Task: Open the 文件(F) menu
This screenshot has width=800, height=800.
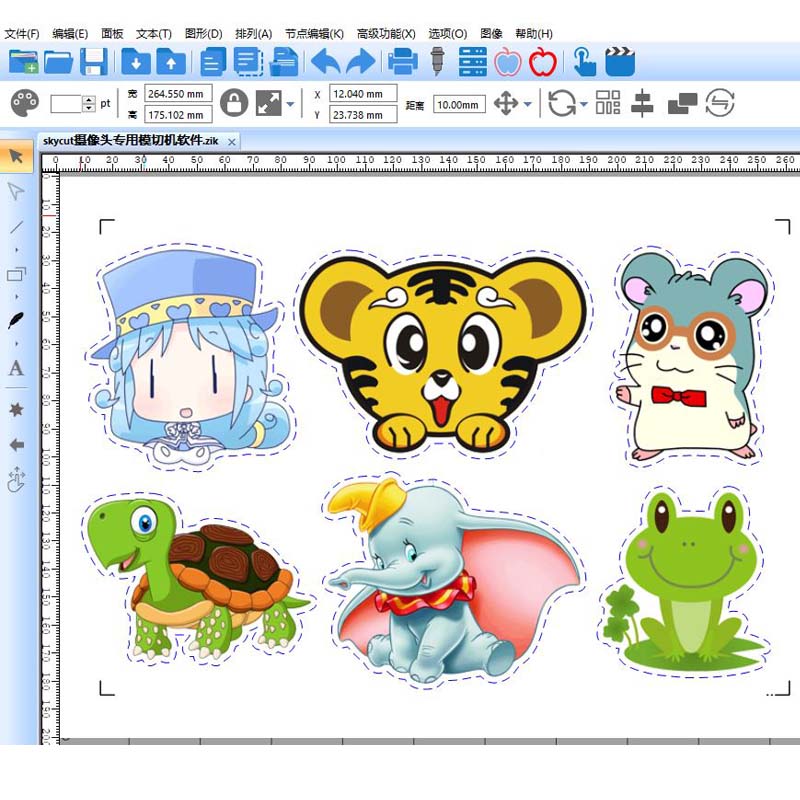Action: (x=22, y=34)
